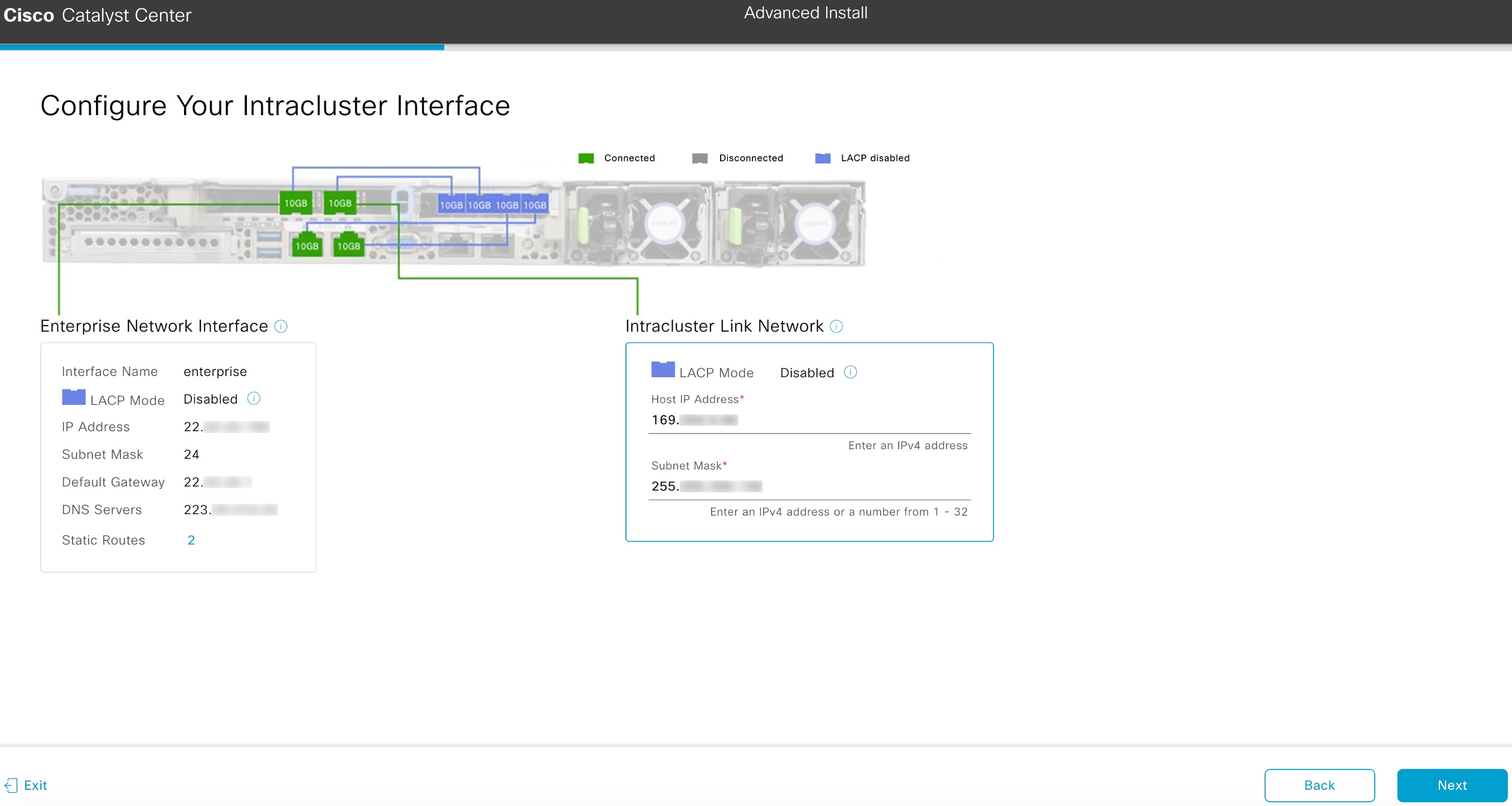Open the info icon beside Intracluster LACP Mode
1512x806 pixels.
[851, 372]
